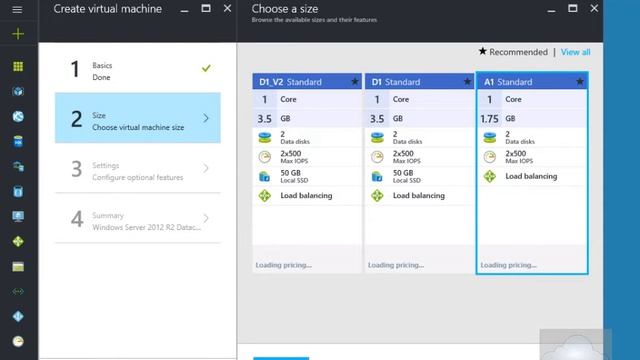Click 'Loading pricing...' in D1 card

click(x=396, y=265)
